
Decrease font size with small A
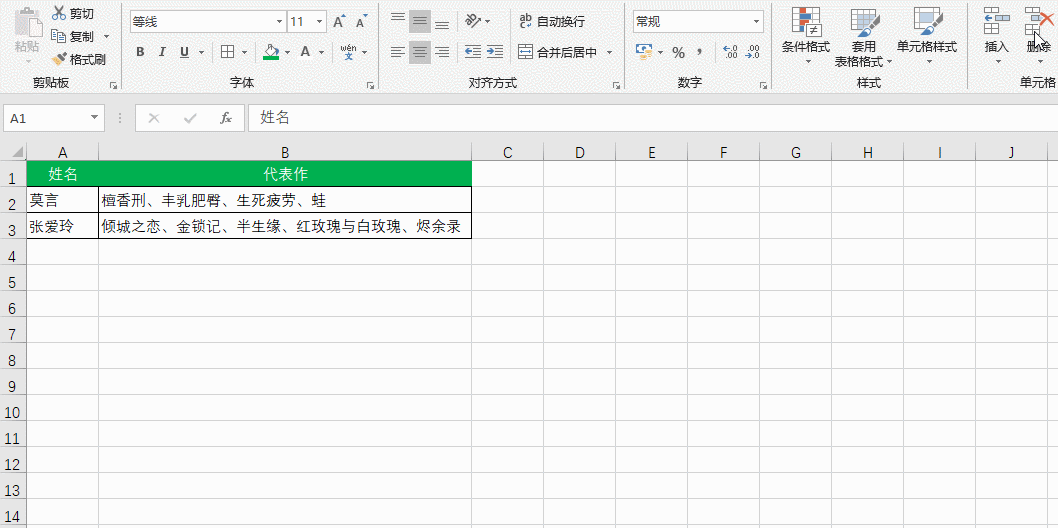click(x=362, y=22)
